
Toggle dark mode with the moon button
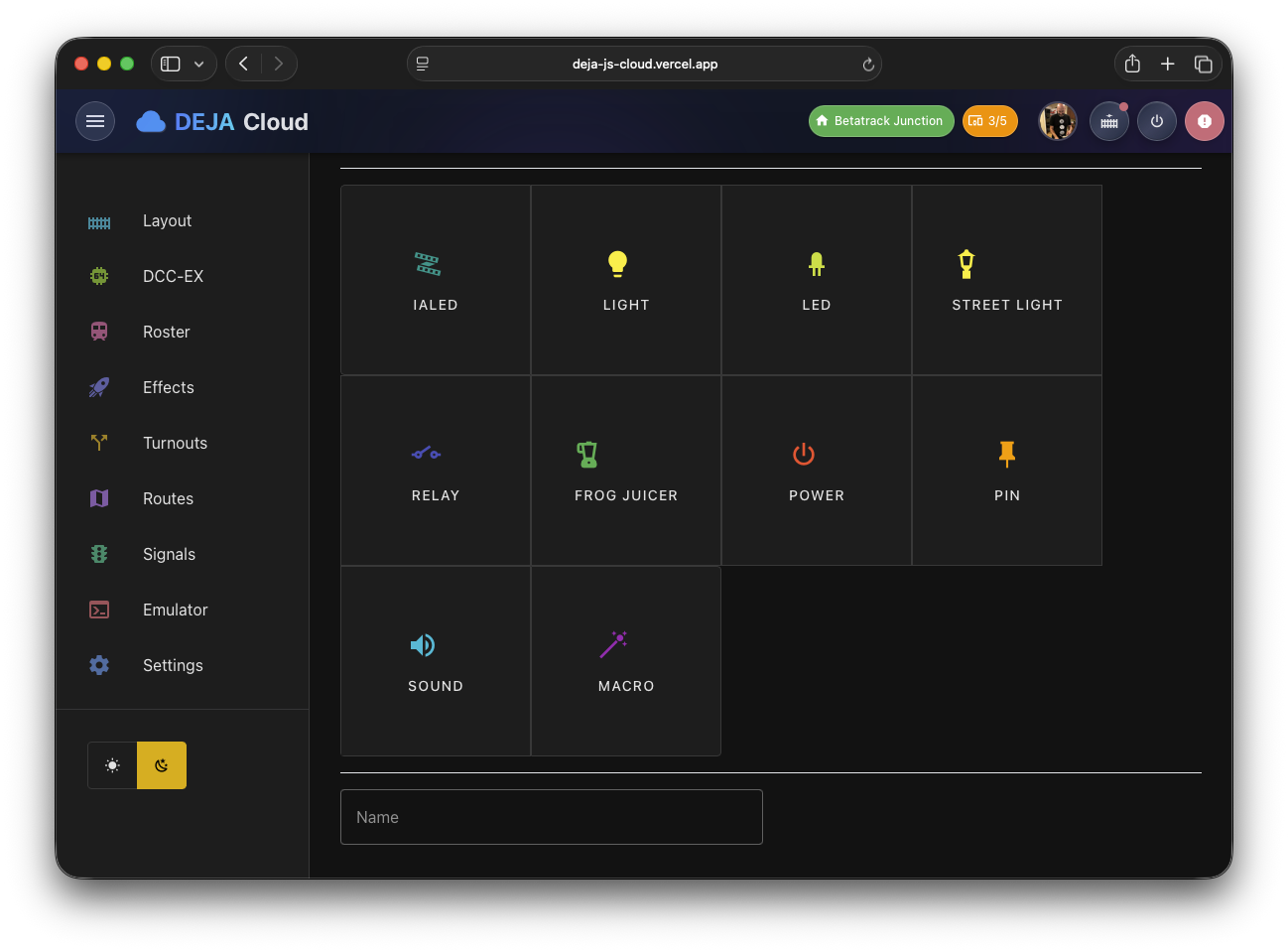[161, 764]
